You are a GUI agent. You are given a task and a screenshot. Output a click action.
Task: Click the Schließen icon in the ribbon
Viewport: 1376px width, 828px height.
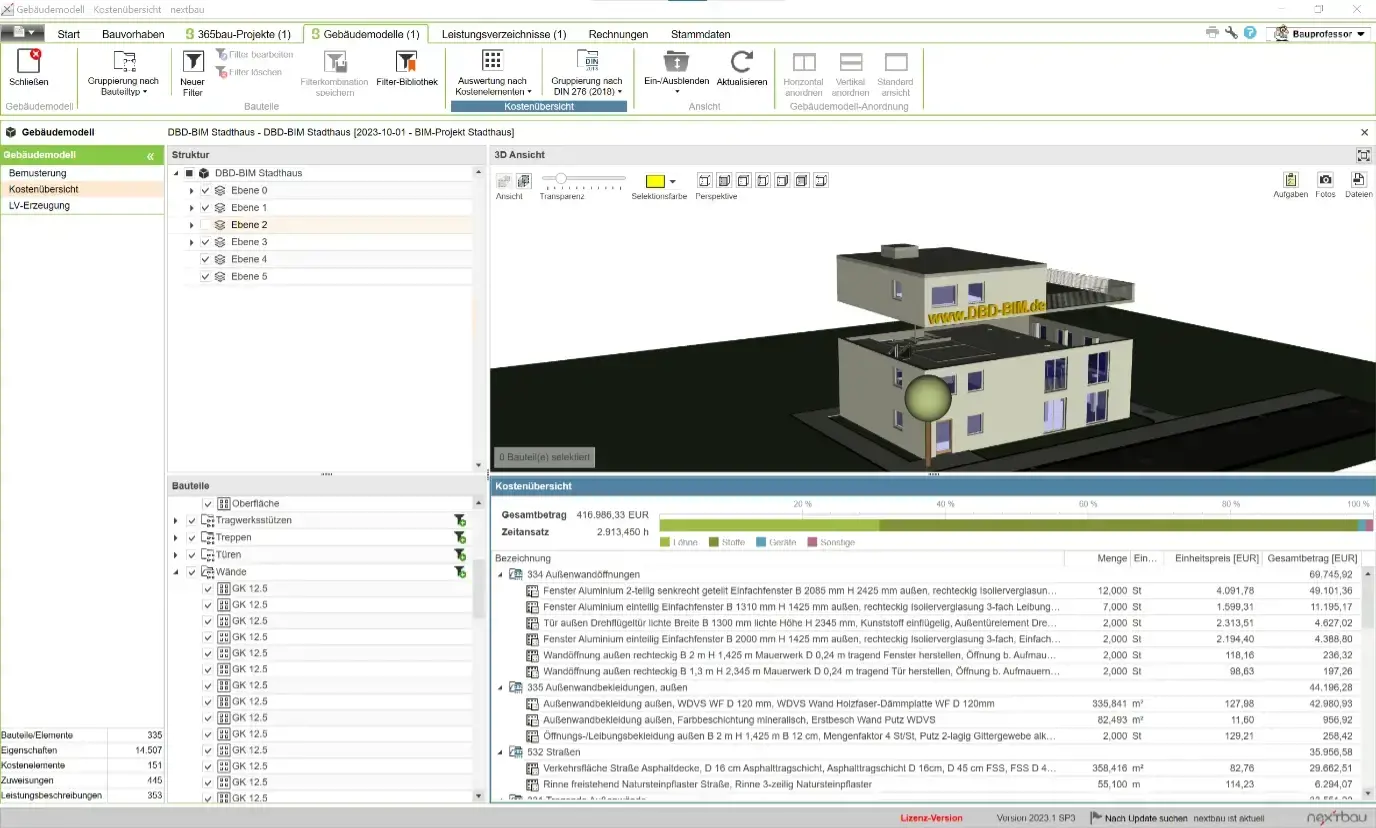click(x=28, y=61)
